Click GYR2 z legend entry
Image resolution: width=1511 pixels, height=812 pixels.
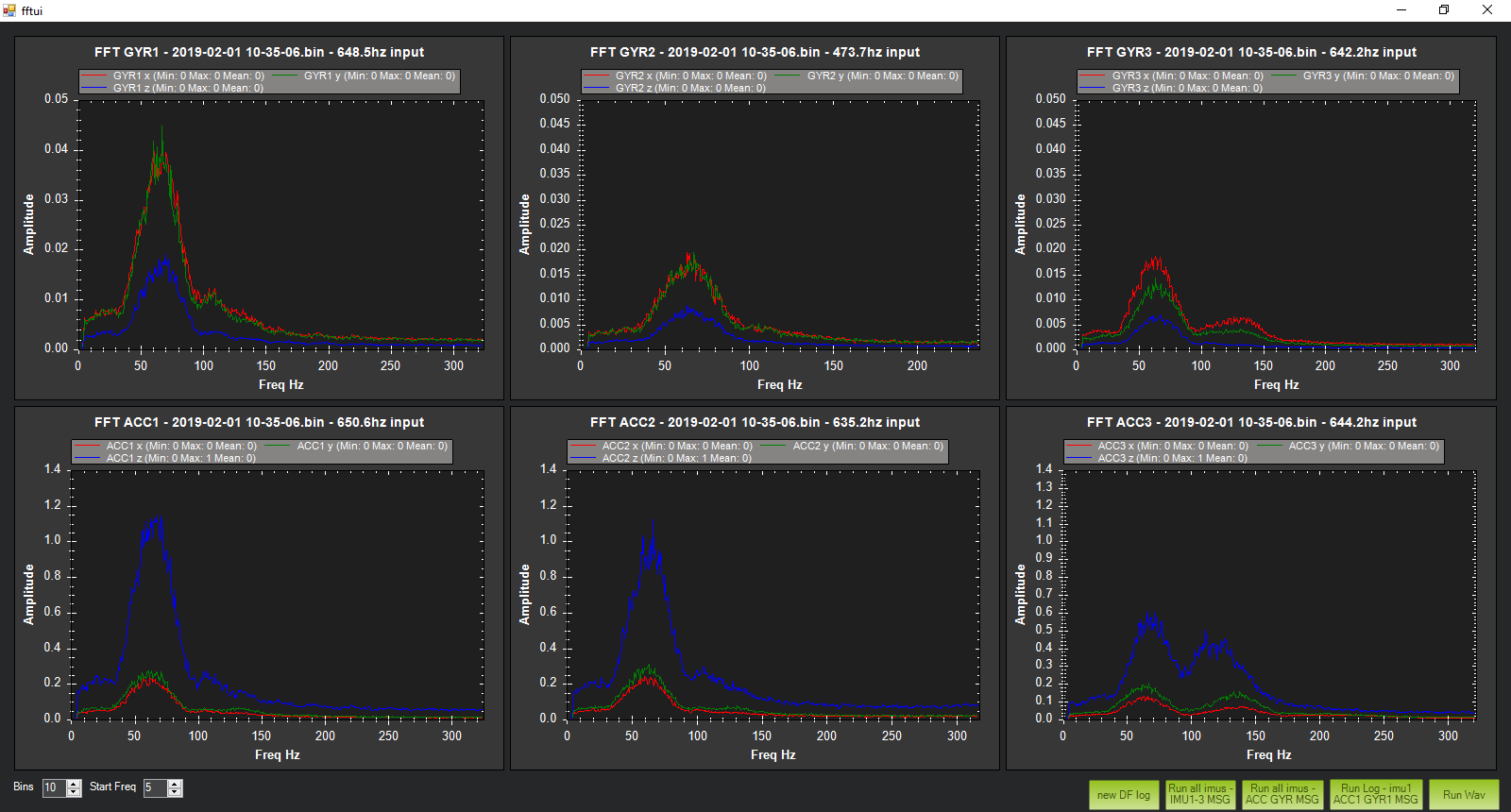[x=674, y=88]
